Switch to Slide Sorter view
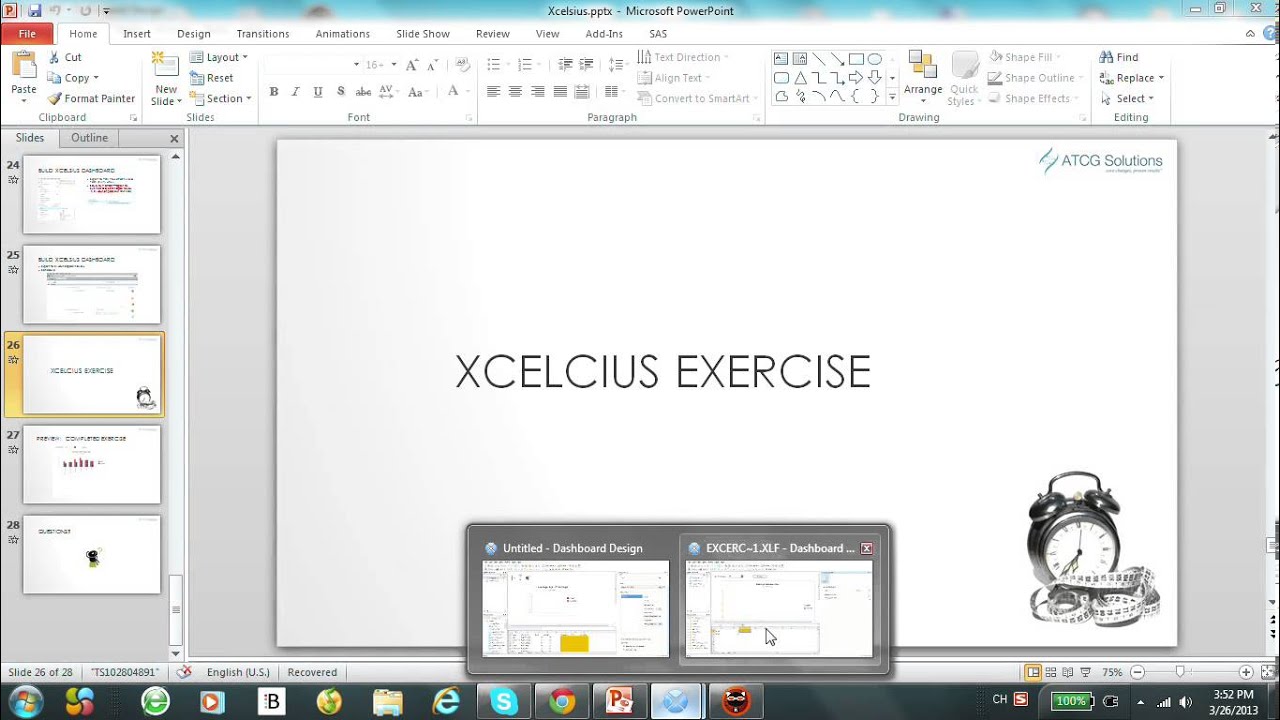 pos(1051,672)
